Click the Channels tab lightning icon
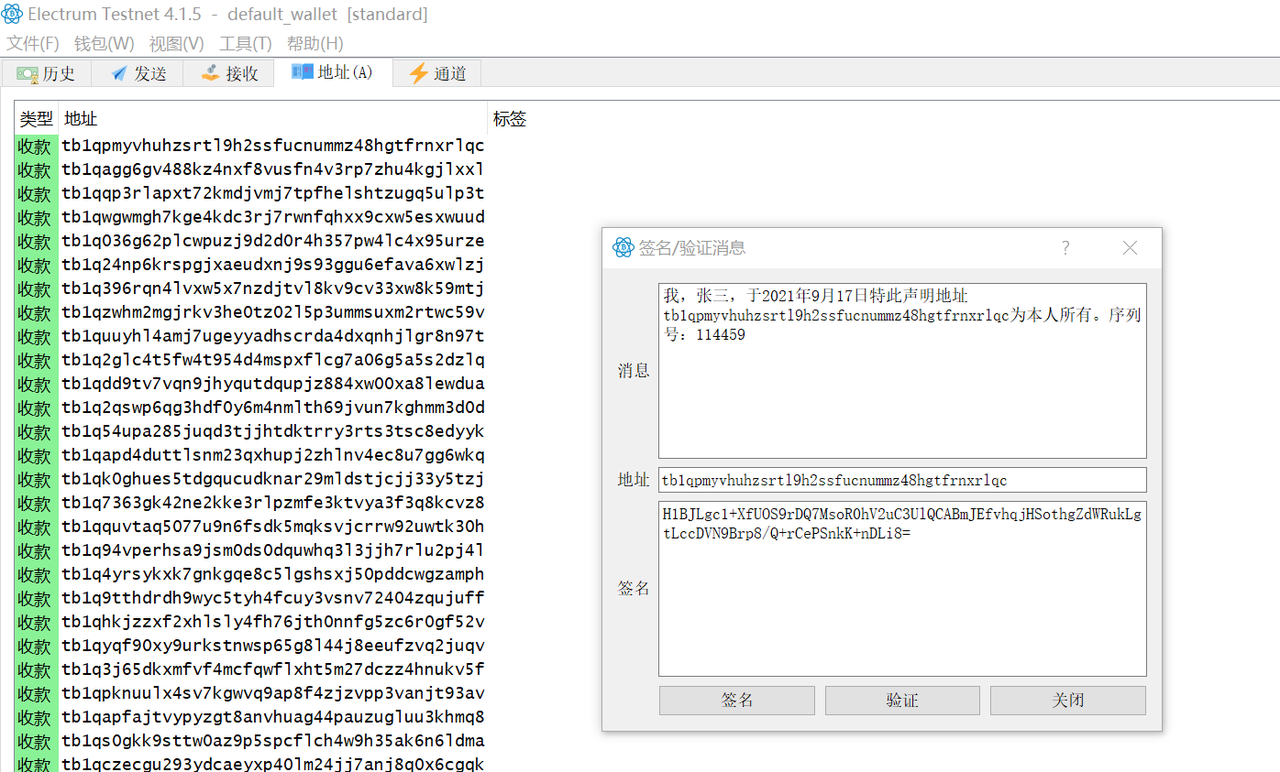This screenshot has height=772, width=1280. (418, 74)
